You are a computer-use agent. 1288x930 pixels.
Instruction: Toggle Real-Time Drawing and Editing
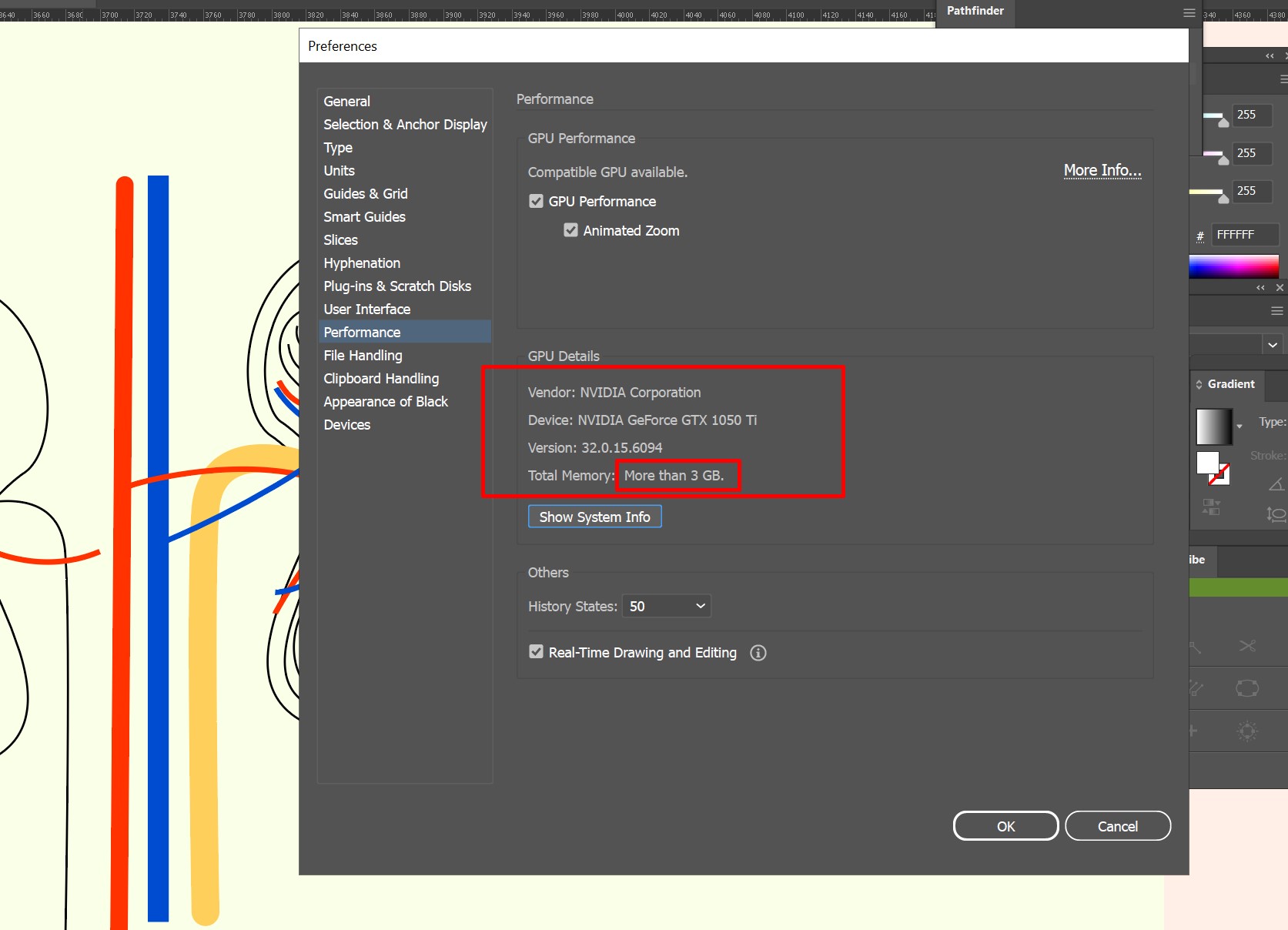536,651
